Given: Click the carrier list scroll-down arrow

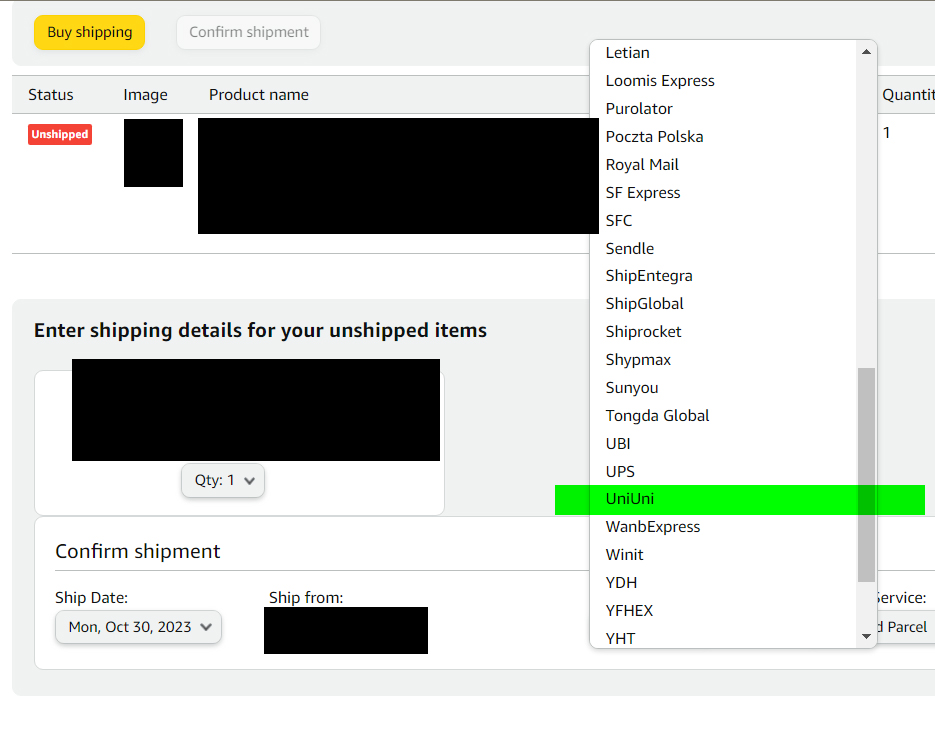Looking at the screenshot, I should [866, 637].
